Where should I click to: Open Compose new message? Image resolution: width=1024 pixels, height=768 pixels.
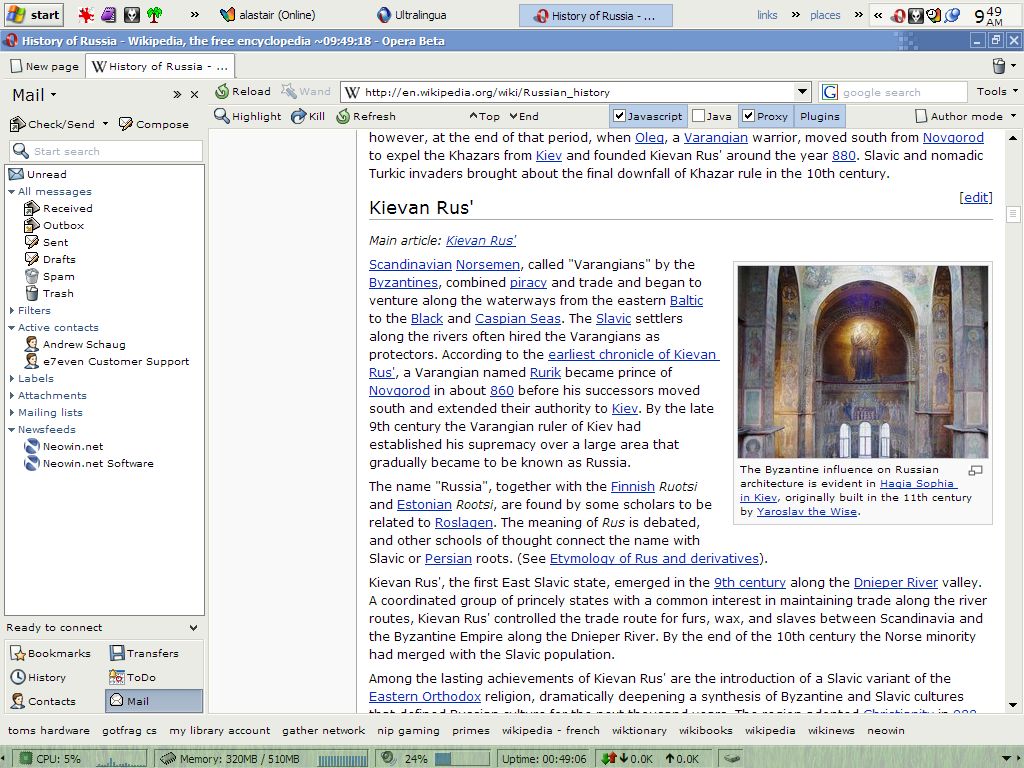[125, 125]
